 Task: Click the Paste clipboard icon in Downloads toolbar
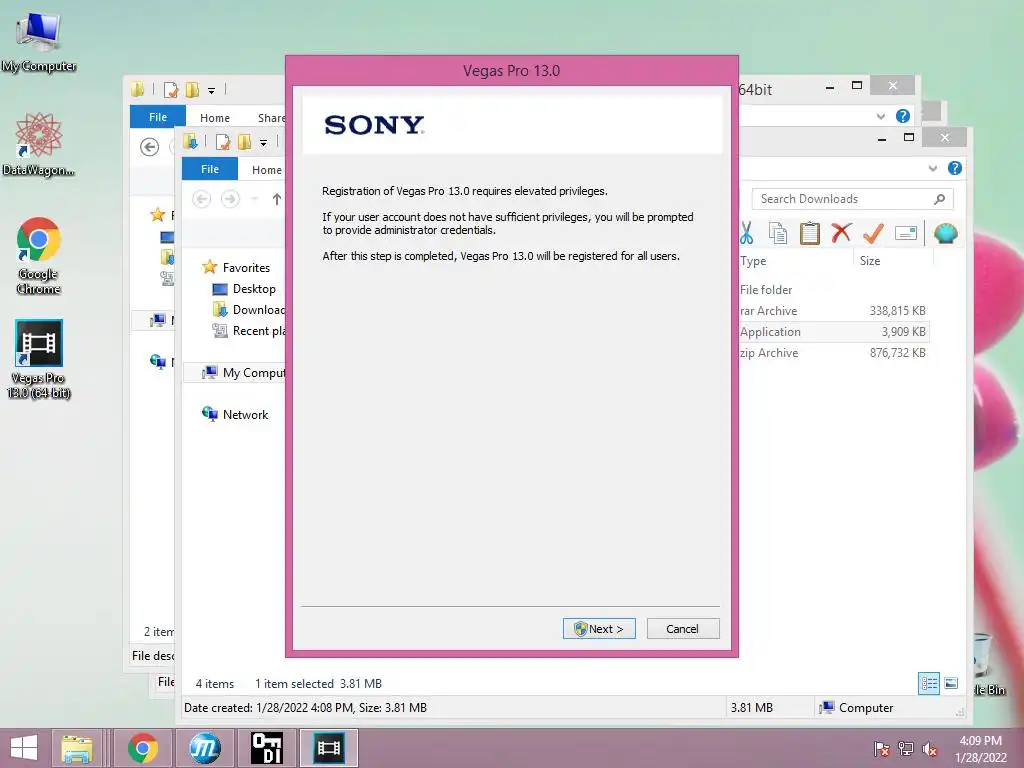810,233
